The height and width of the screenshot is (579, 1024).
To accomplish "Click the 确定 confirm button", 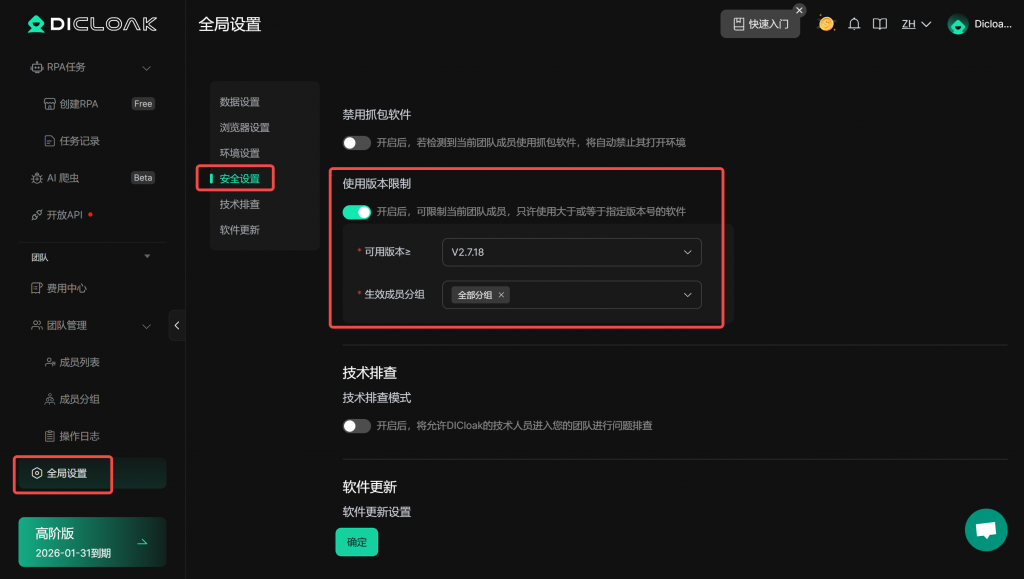I will pos(356,542).
